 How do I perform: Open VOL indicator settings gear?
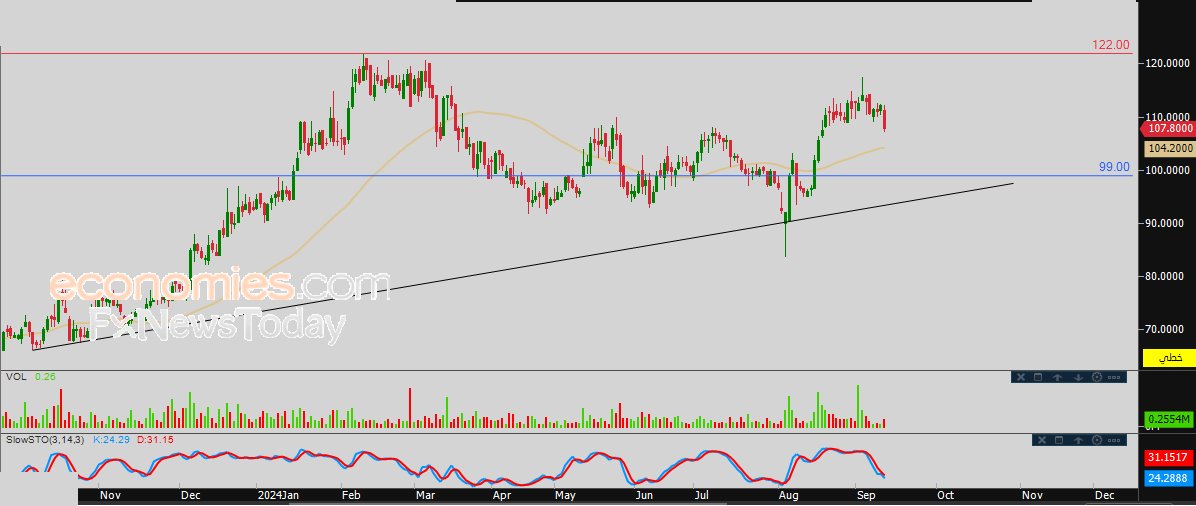click(x=1097, y=377)
